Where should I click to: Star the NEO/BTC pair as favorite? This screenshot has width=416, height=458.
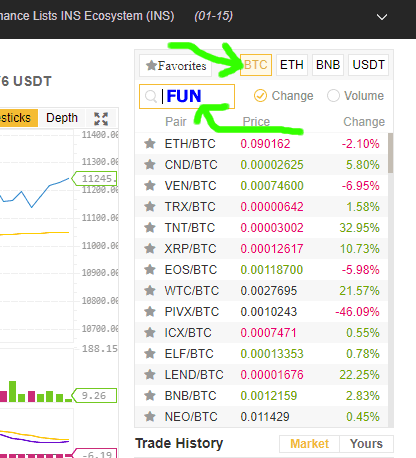[150, 417]
